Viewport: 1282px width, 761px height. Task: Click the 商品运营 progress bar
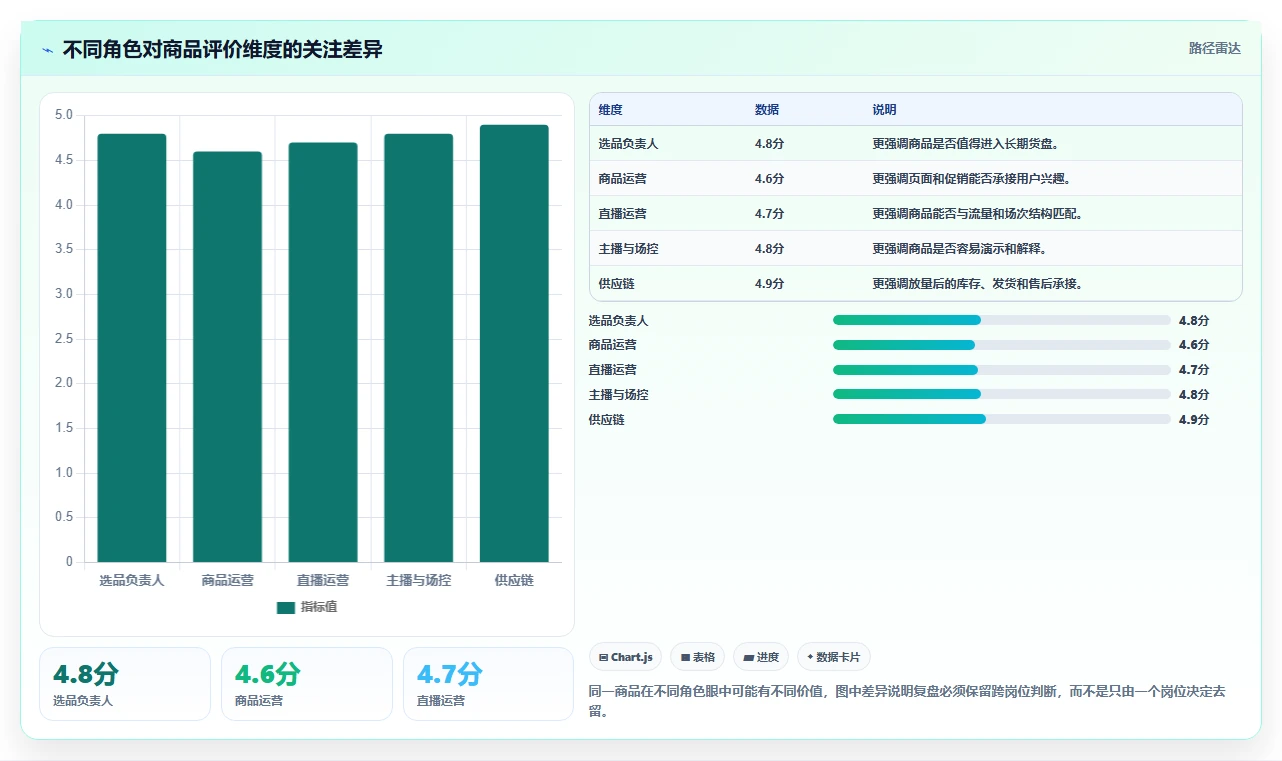click(1001, 345)
